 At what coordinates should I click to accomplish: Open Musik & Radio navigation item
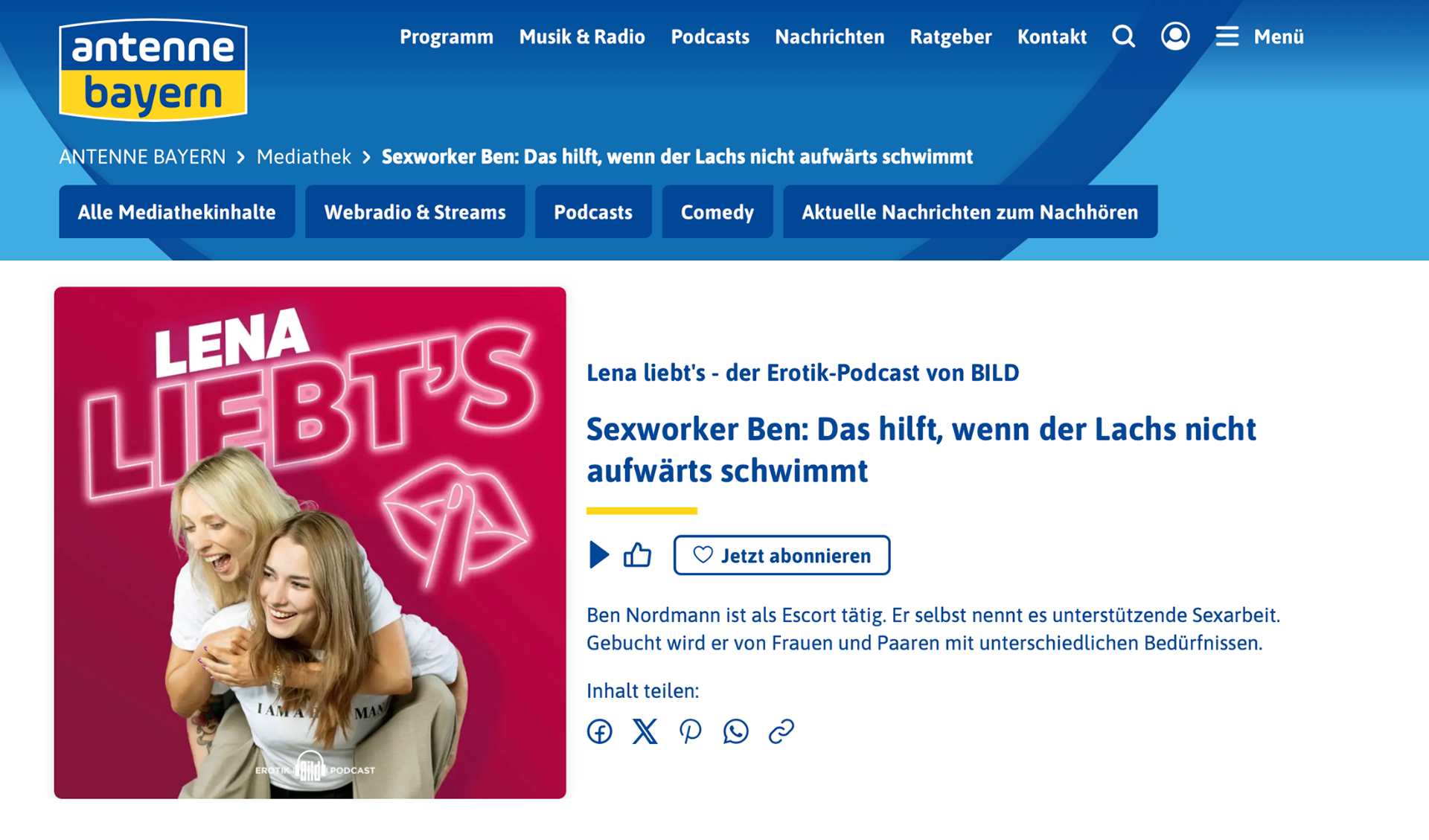pyautogui.click(x=582, y=36)
